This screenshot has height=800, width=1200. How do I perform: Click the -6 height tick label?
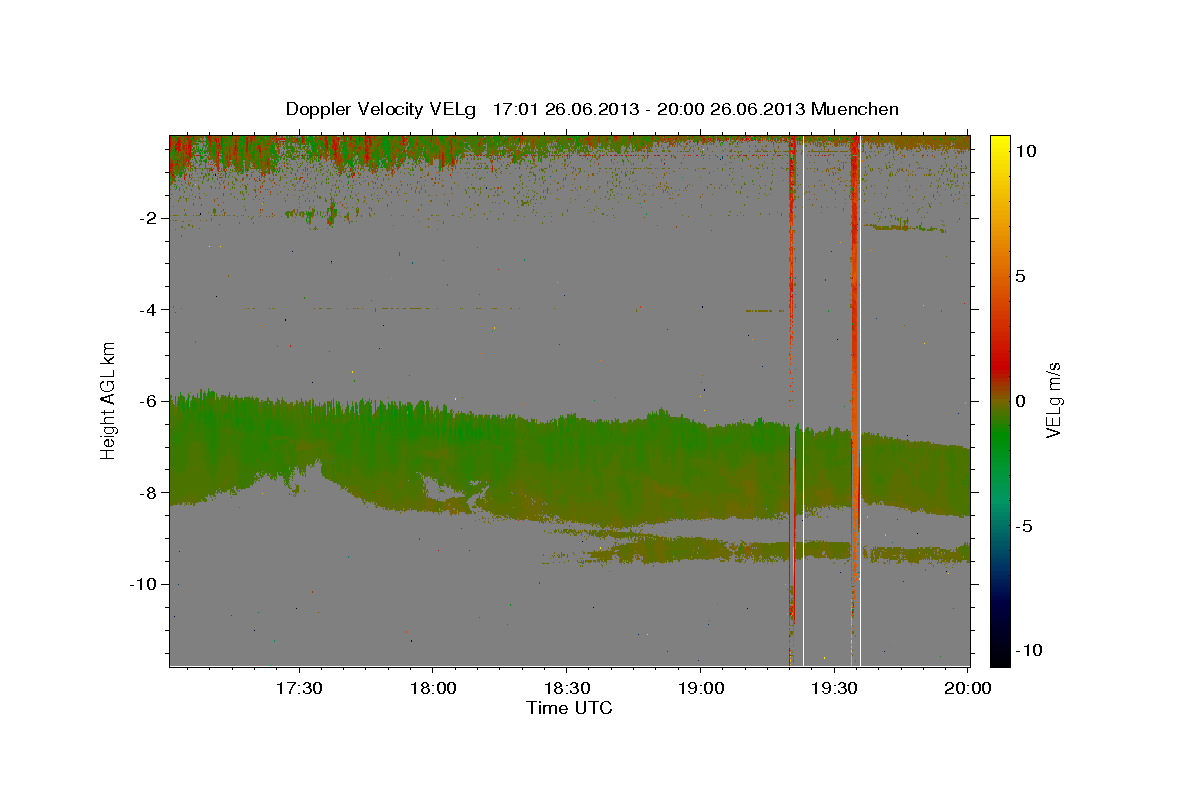coord(149,401)
